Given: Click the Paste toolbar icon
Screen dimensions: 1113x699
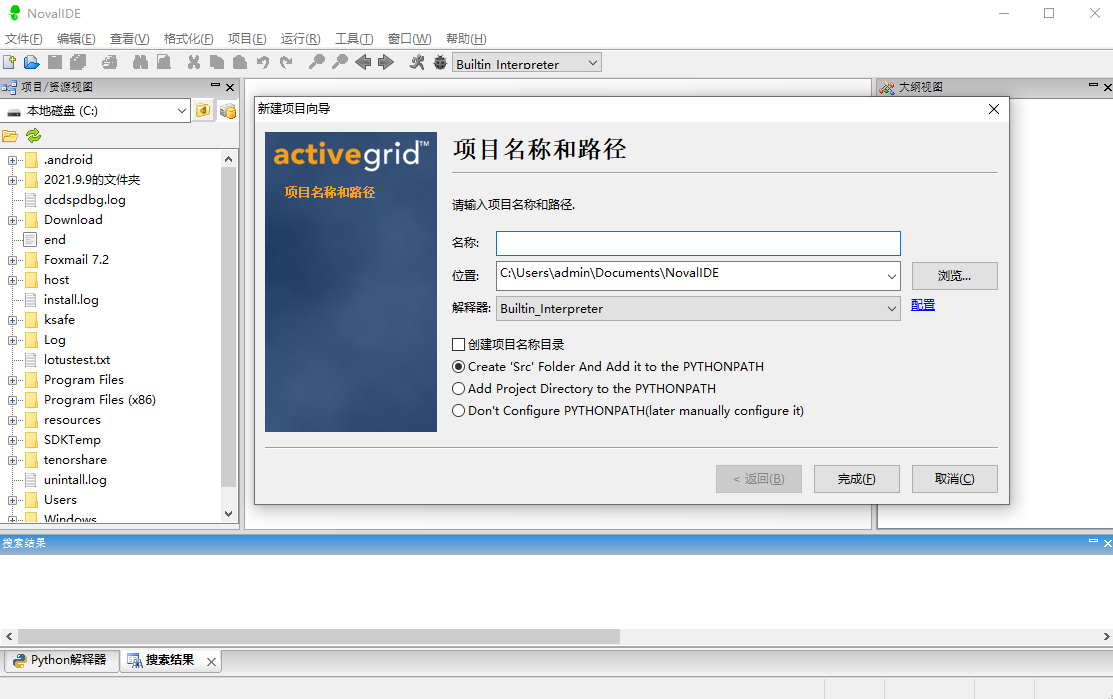Looking at the screenshot, I should click(x=240, y=62).
